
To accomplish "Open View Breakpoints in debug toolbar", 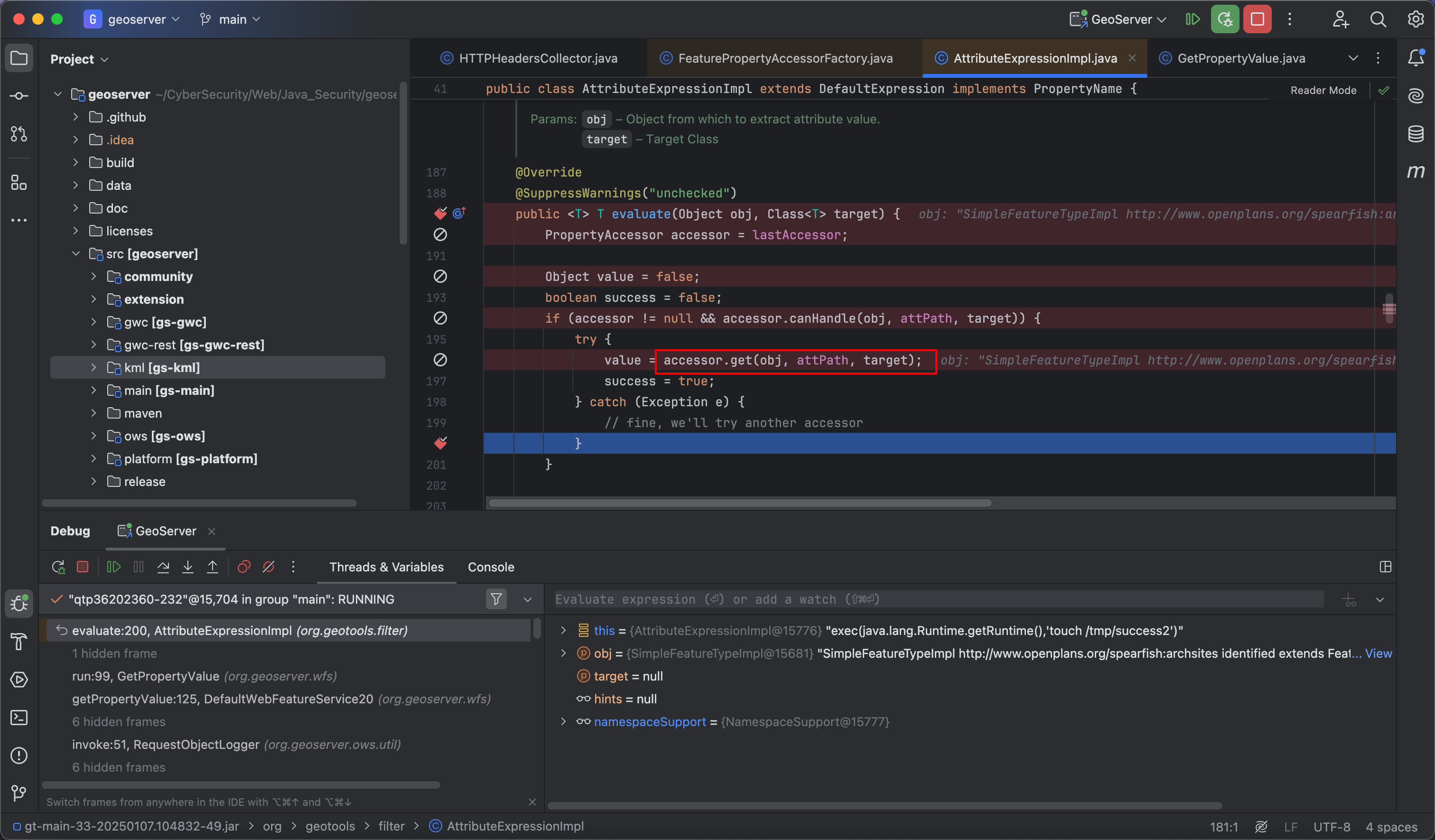I will (x=244, y=567).
